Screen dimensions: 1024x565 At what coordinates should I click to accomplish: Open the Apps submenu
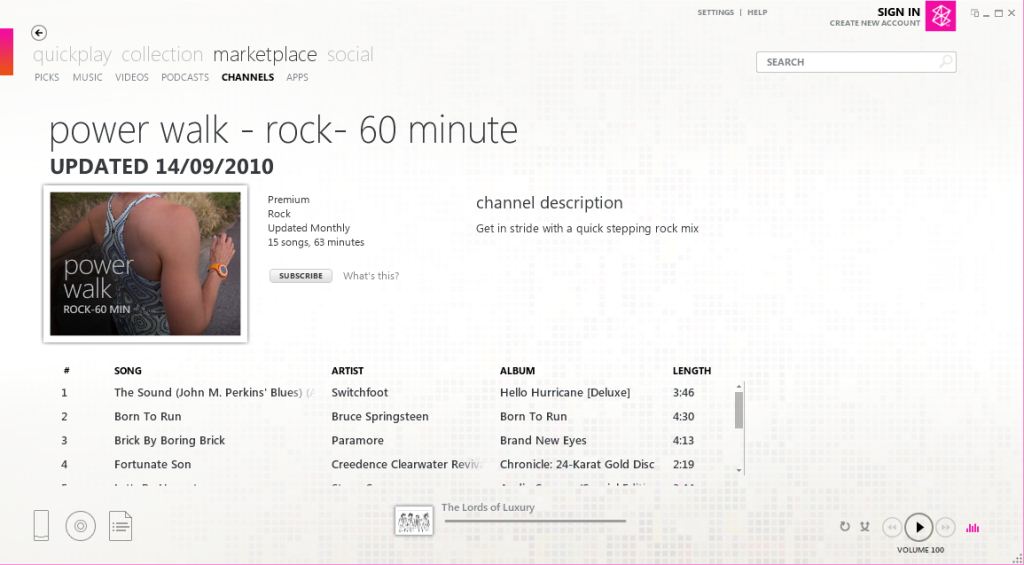(297, 77)
